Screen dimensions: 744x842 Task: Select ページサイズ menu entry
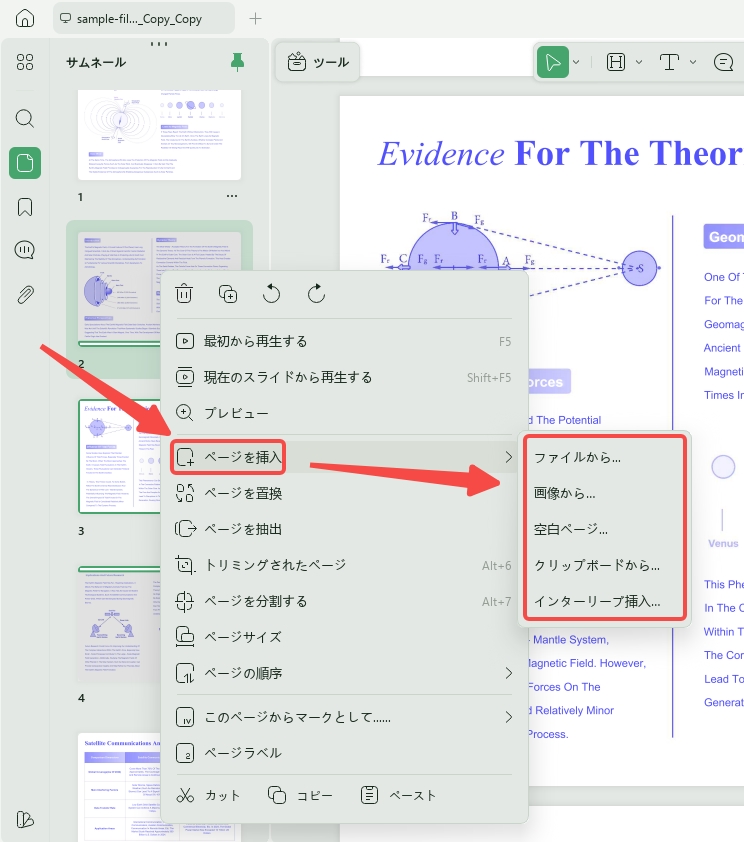(344, 637)
